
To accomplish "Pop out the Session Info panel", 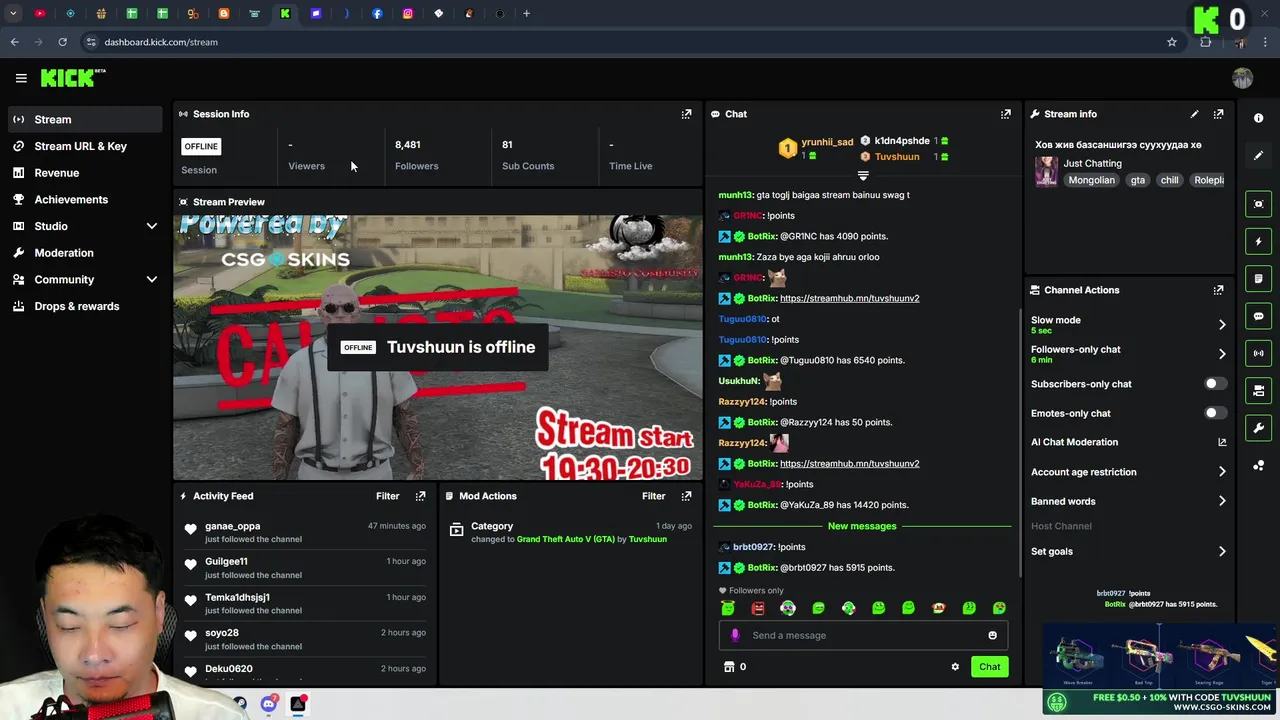I will coord(686,114).
